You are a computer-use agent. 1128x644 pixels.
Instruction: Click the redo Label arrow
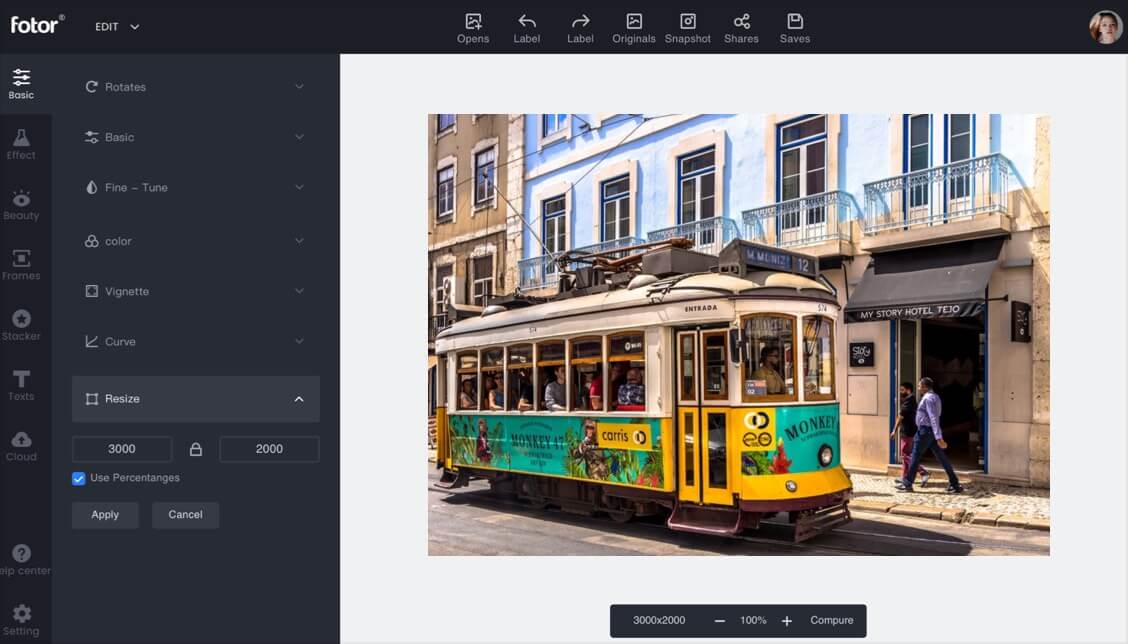580,22
